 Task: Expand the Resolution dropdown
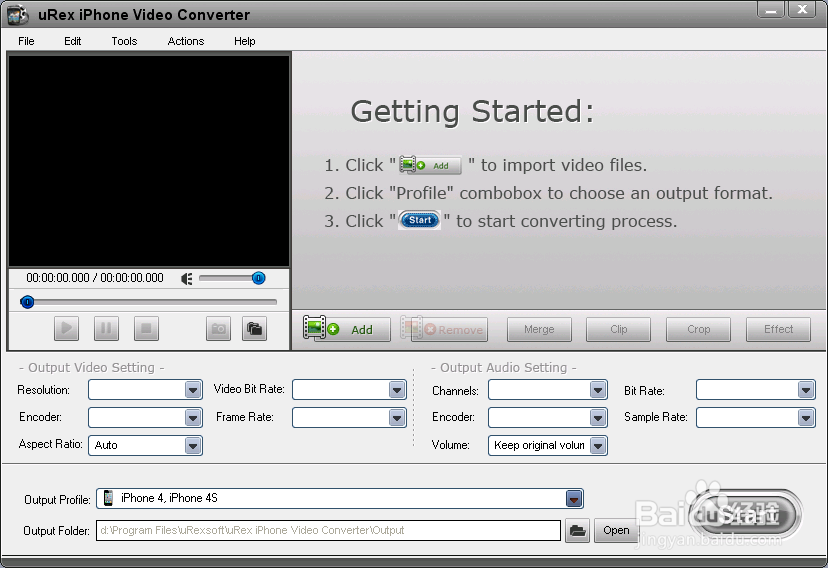click(193, 390)
